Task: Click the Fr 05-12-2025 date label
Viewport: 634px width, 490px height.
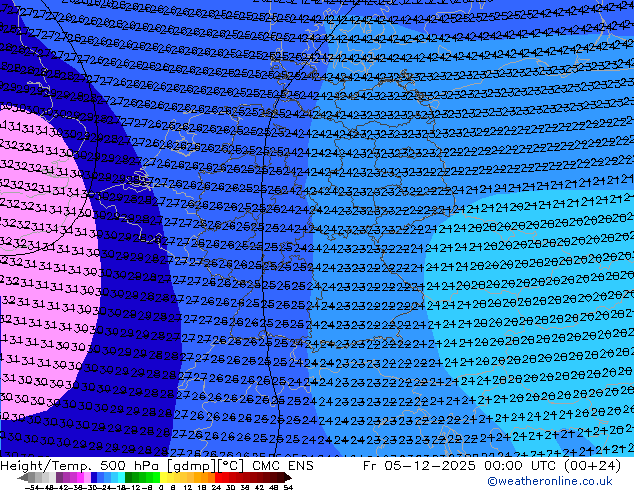Action: (420, 466)
